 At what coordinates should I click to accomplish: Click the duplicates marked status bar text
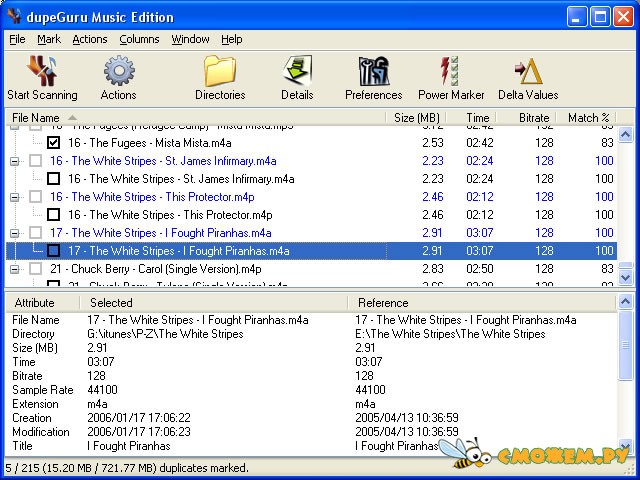pos(126,468)
